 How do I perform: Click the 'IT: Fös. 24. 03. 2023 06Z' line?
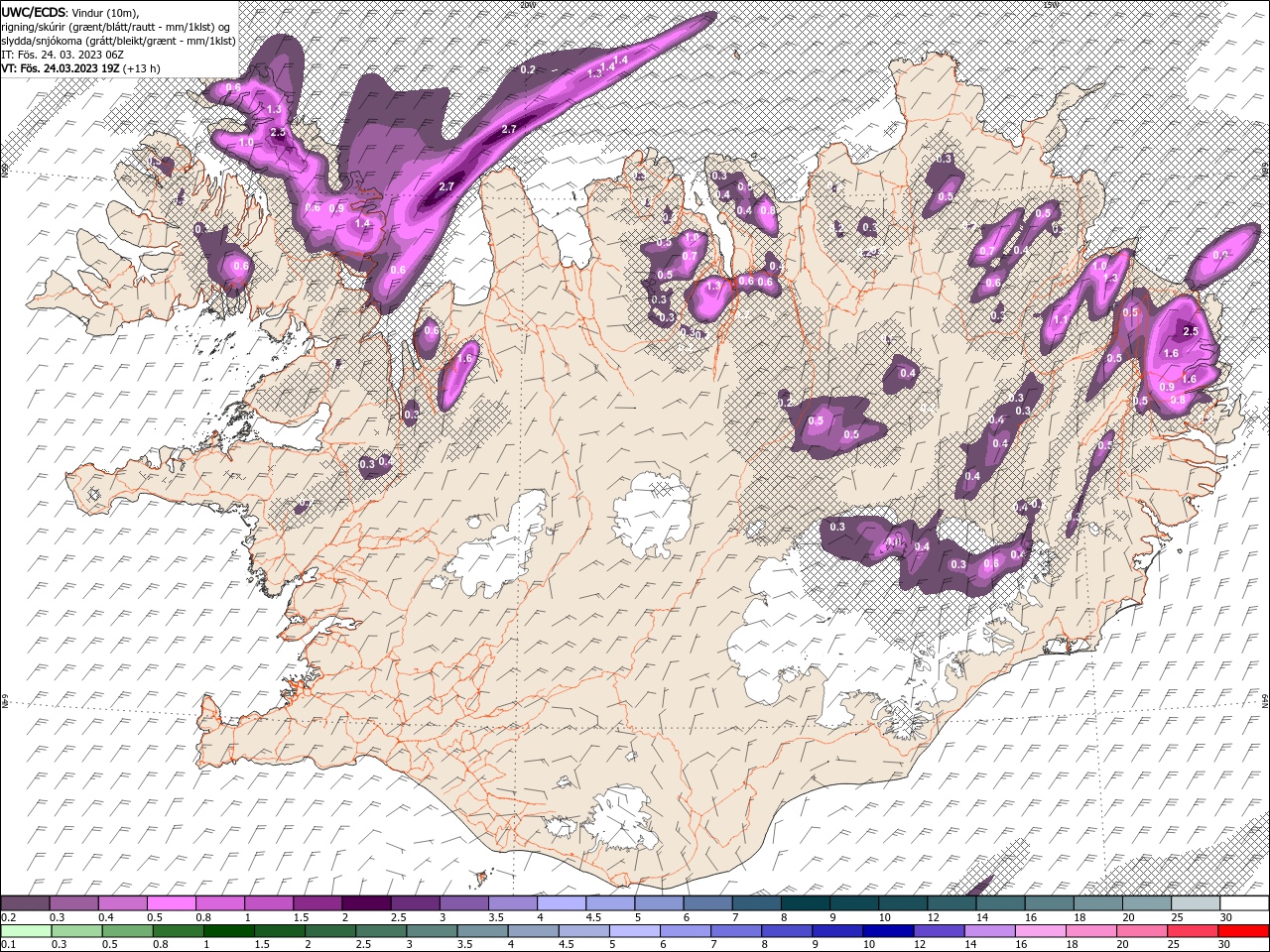point(64,54)
